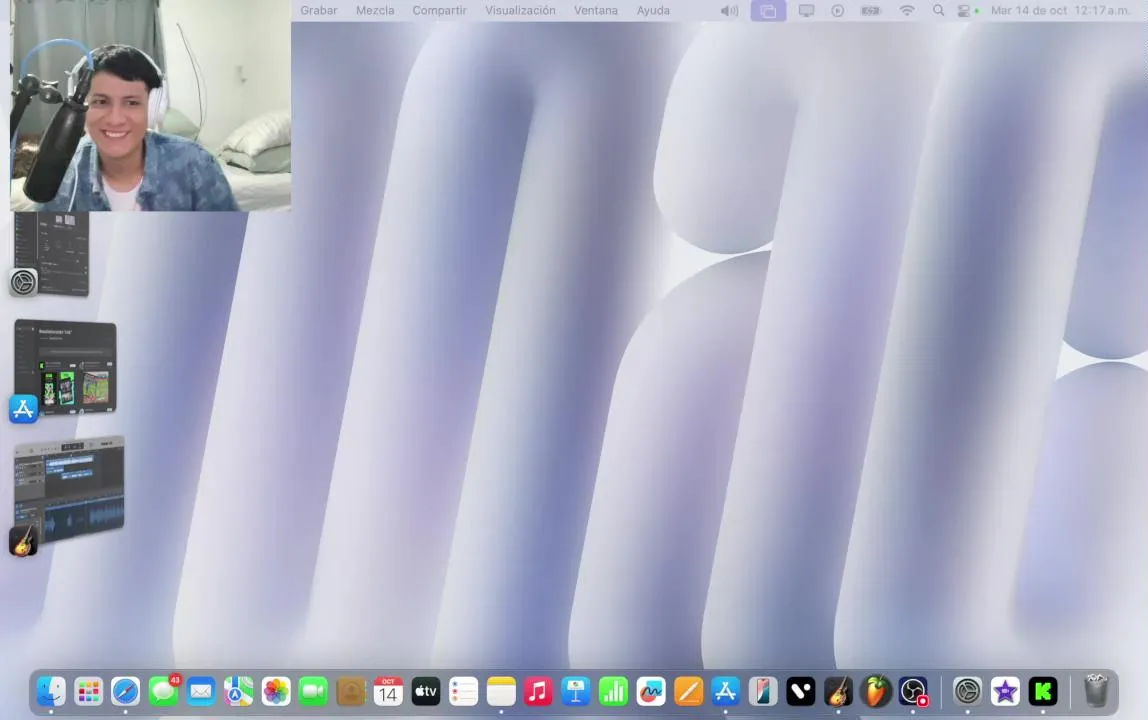The width and height of the screenshot is (1148, 720).
Task: Open Messages with 43 unread badge
Action: tap(163, 691)
